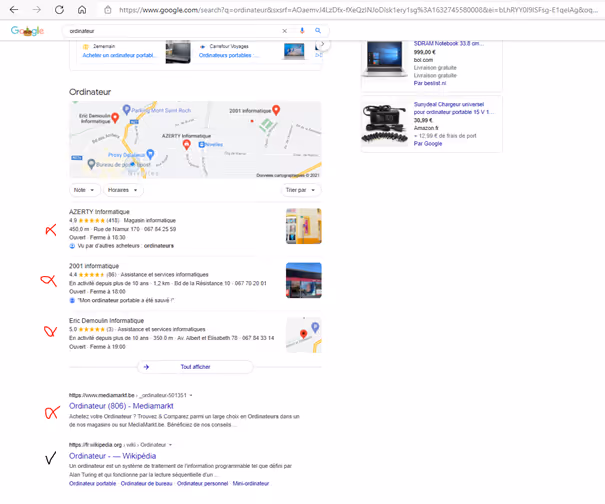Open the Horaires filter dropdown
Screen dimensions: 605x504
[x=123, y=190]
